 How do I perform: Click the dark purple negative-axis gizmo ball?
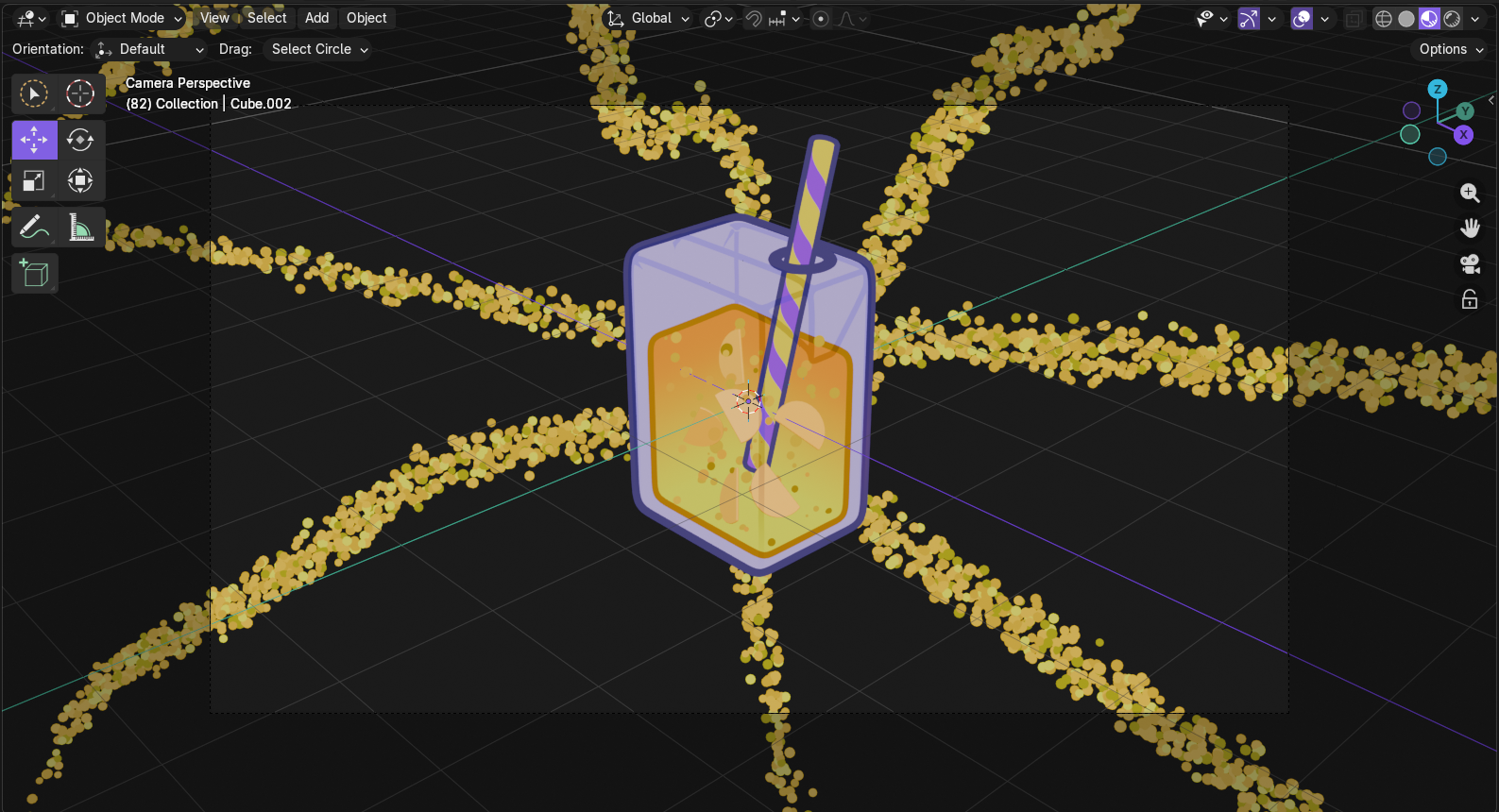pyautogui.click(x=1412, y=110)
